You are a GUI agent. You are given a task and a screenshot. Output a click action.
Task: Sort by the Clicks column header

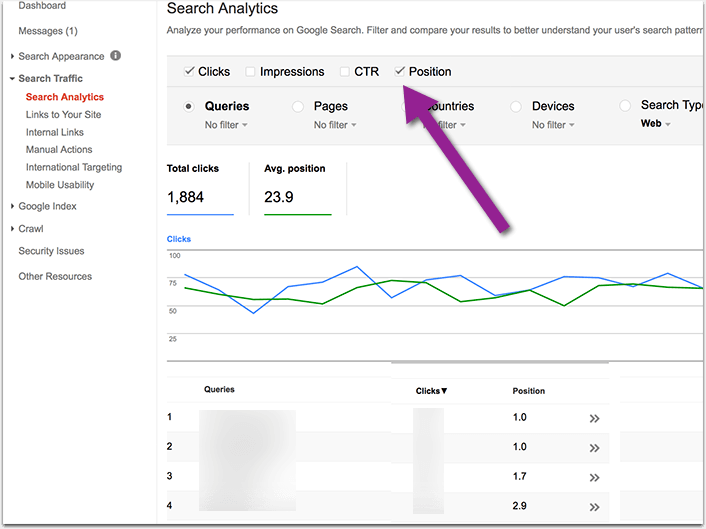click(431, 391)
